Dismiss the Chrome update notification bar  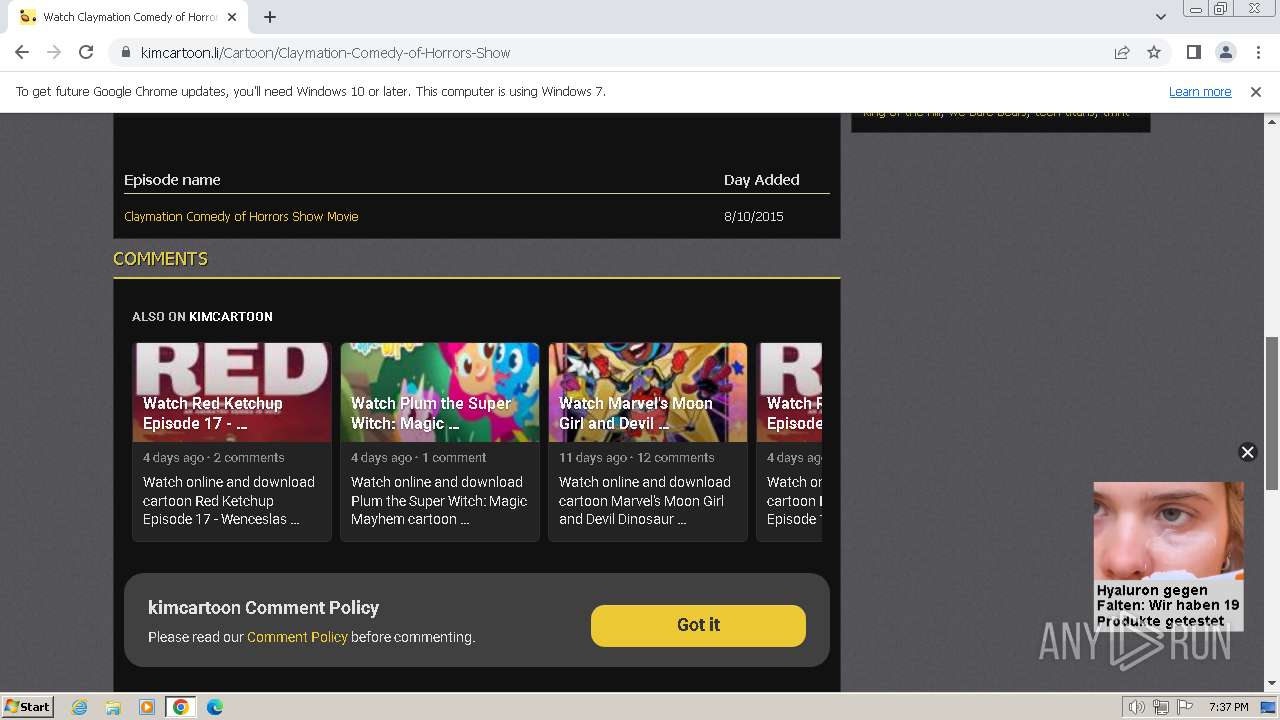[1256, 91]
